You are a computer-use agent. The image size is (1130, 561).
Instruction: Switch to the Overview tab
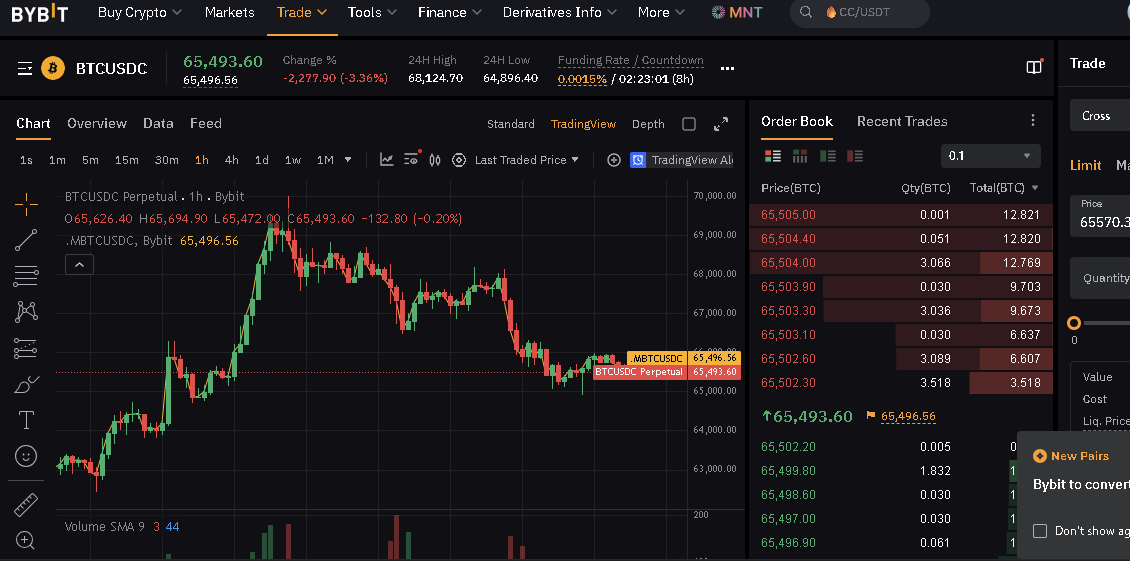pos(97,123)
